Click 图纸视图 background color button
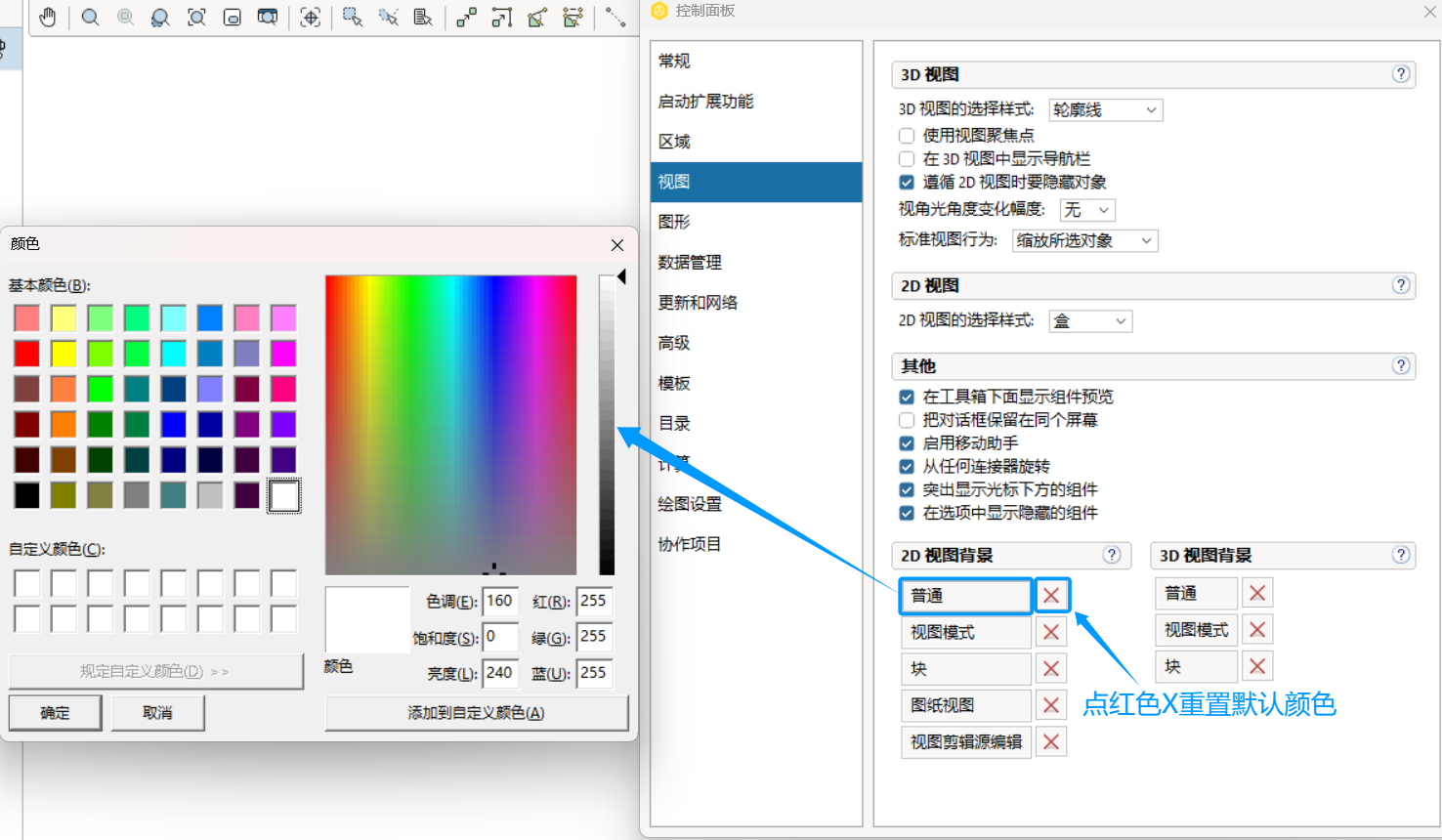The height and width of the screenshot is (840, 1442). click(x=965, y=705)
